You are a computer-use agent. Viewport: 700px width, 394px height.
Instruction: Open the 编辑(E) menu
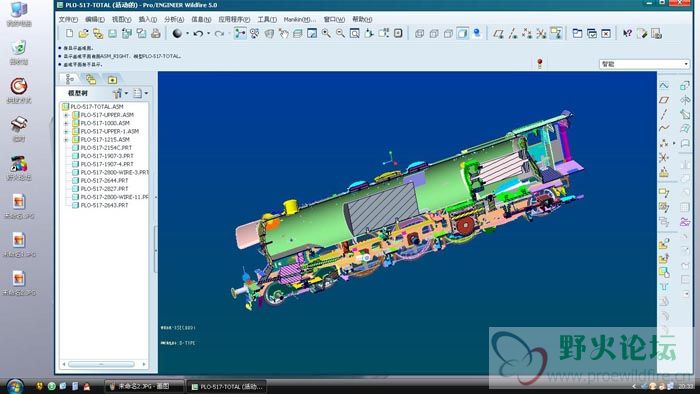(95, 19)
